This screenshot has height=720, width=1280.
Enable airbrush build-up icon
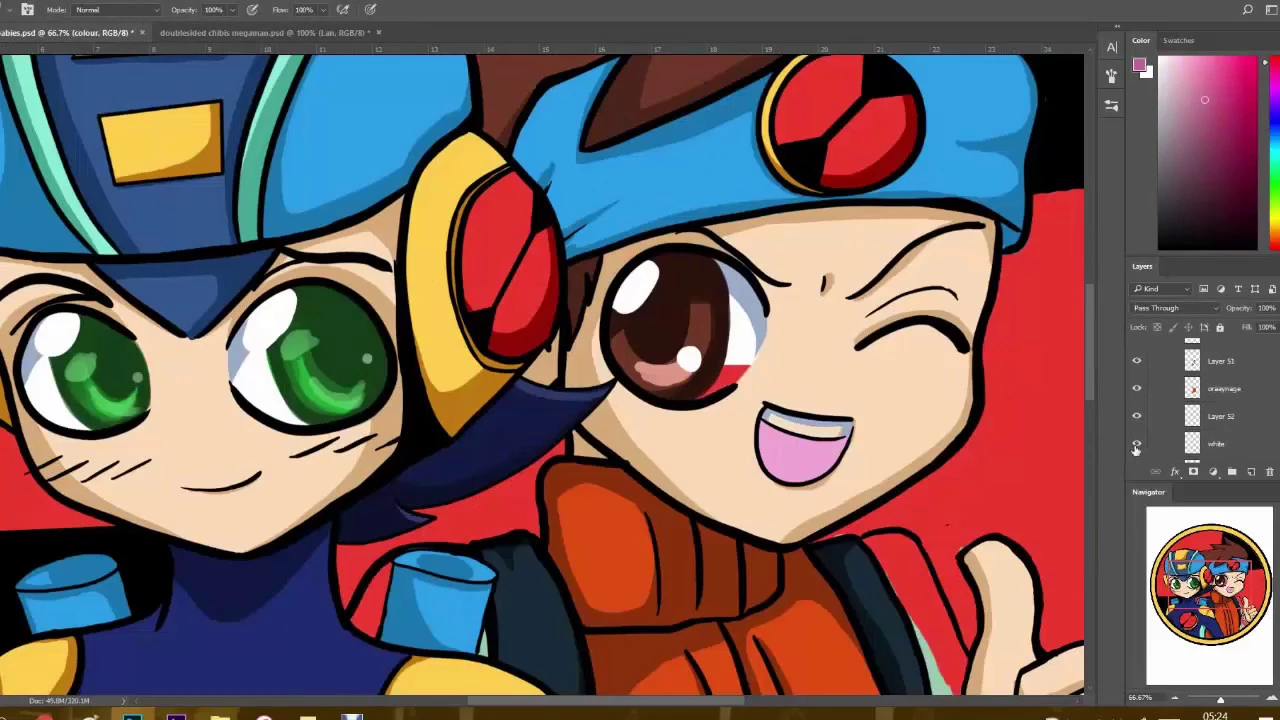pyautogui.click(x=343, y=10)
